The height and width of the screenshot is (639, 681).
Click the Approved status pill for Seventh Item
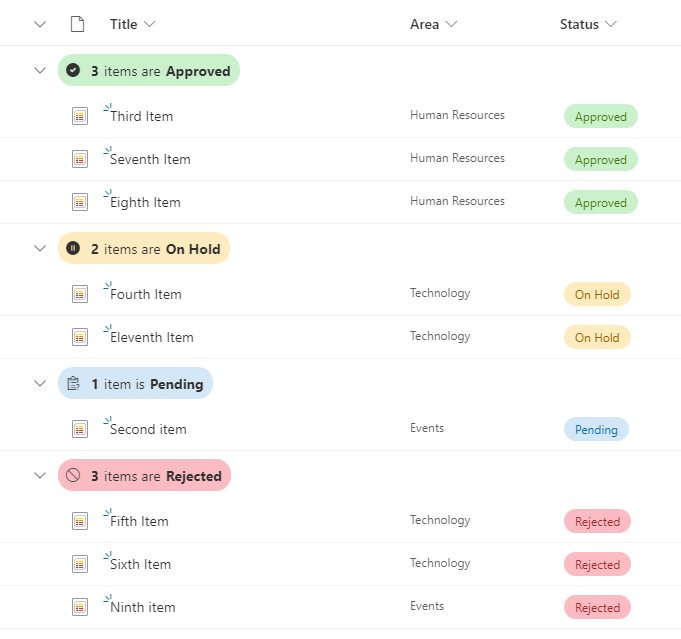click(601, 159)
